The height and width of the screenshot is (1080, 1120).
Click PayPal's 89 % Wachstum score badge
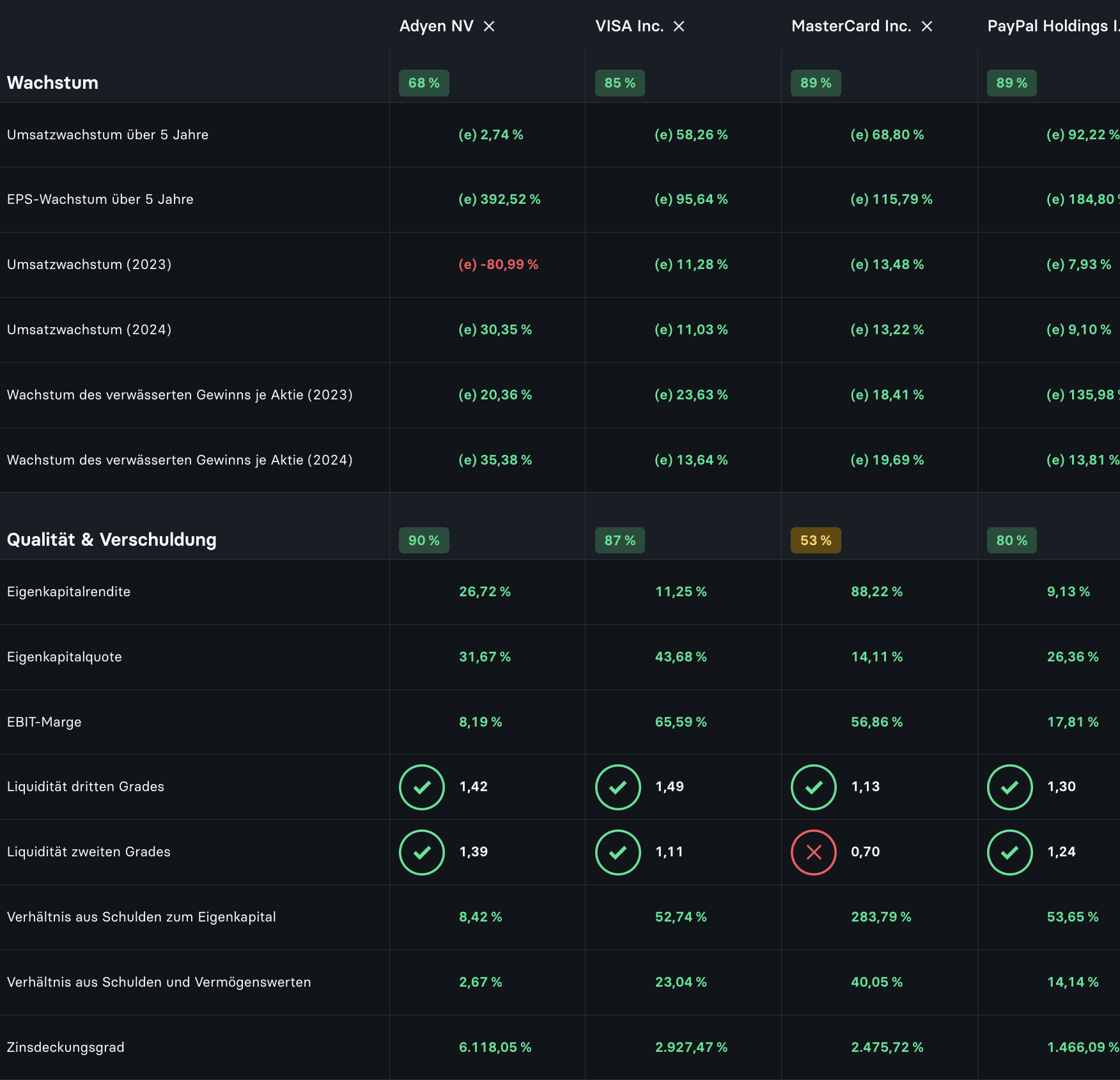point(1012,83)
